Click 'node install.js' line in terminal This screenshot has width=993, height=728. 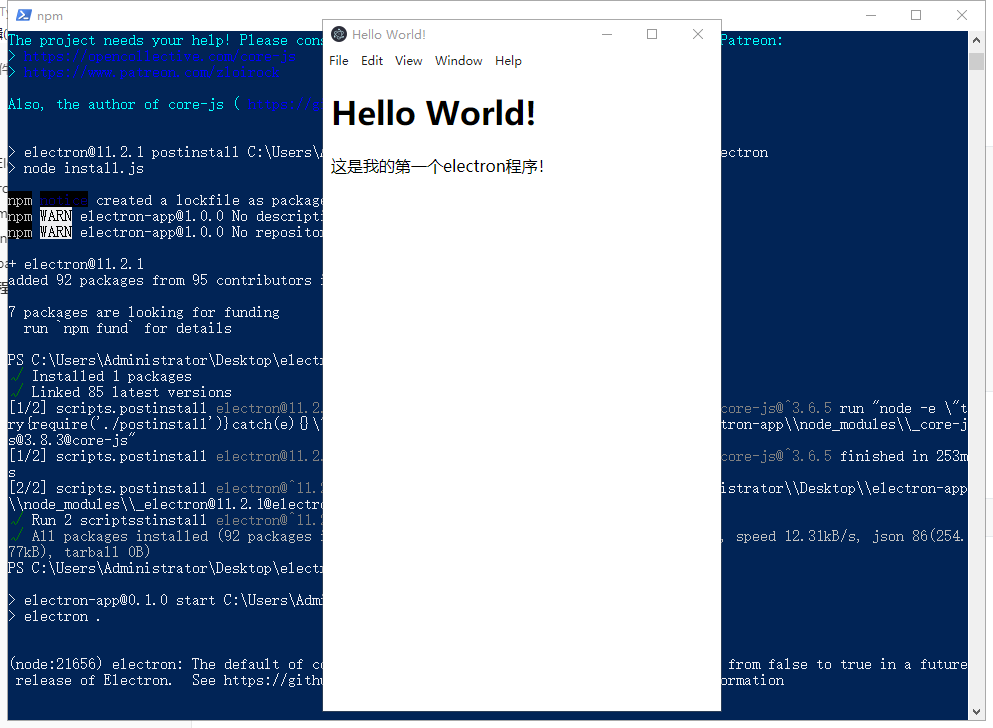click(75, 168)
